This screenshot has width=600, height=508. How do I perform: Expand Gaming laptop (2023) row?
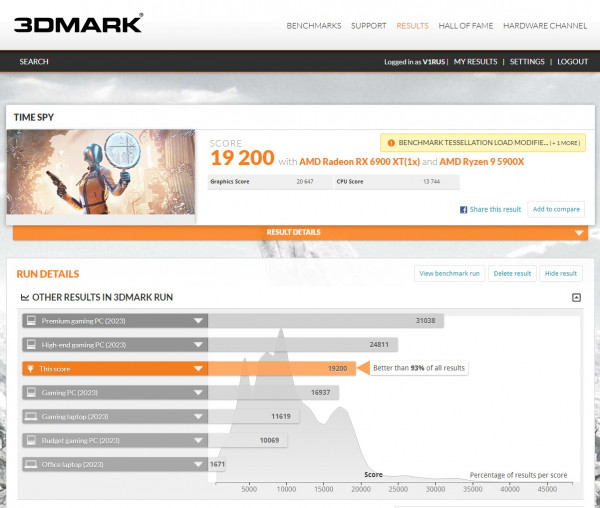click(115, 416)
